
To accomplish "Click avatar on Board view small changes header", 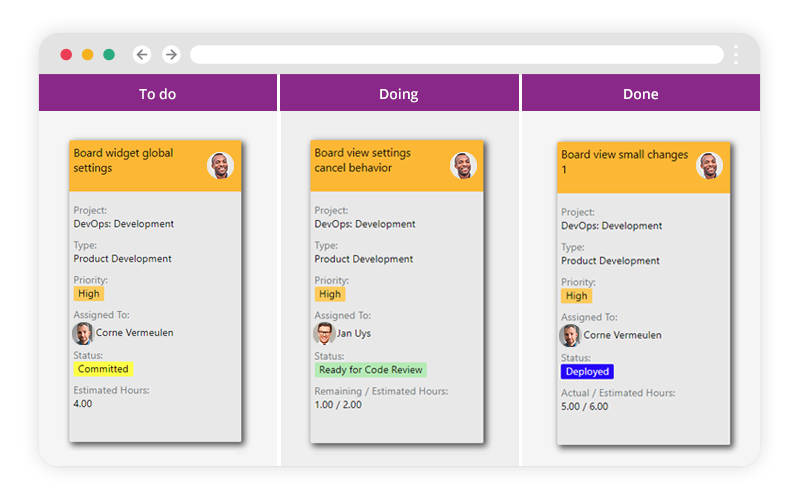I will pyautogui.click(x=709, y=165).
